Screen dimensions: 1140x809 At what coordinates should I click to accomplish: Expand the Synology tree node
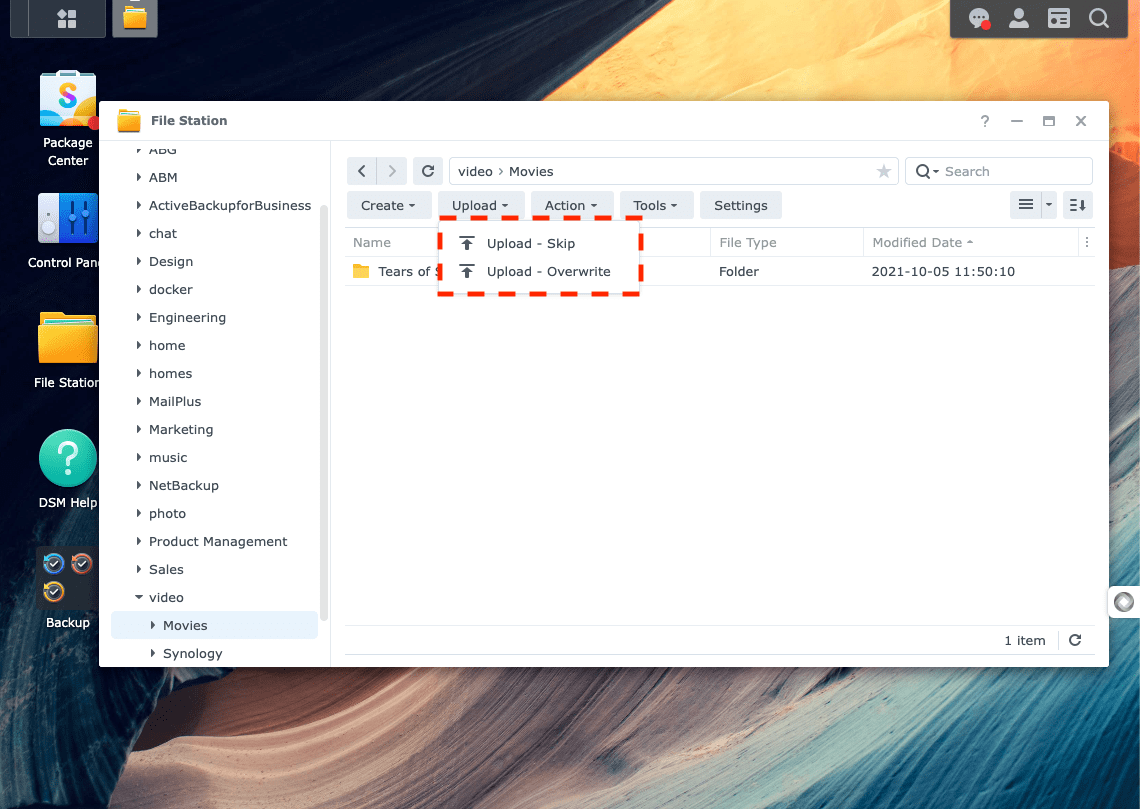152,653
